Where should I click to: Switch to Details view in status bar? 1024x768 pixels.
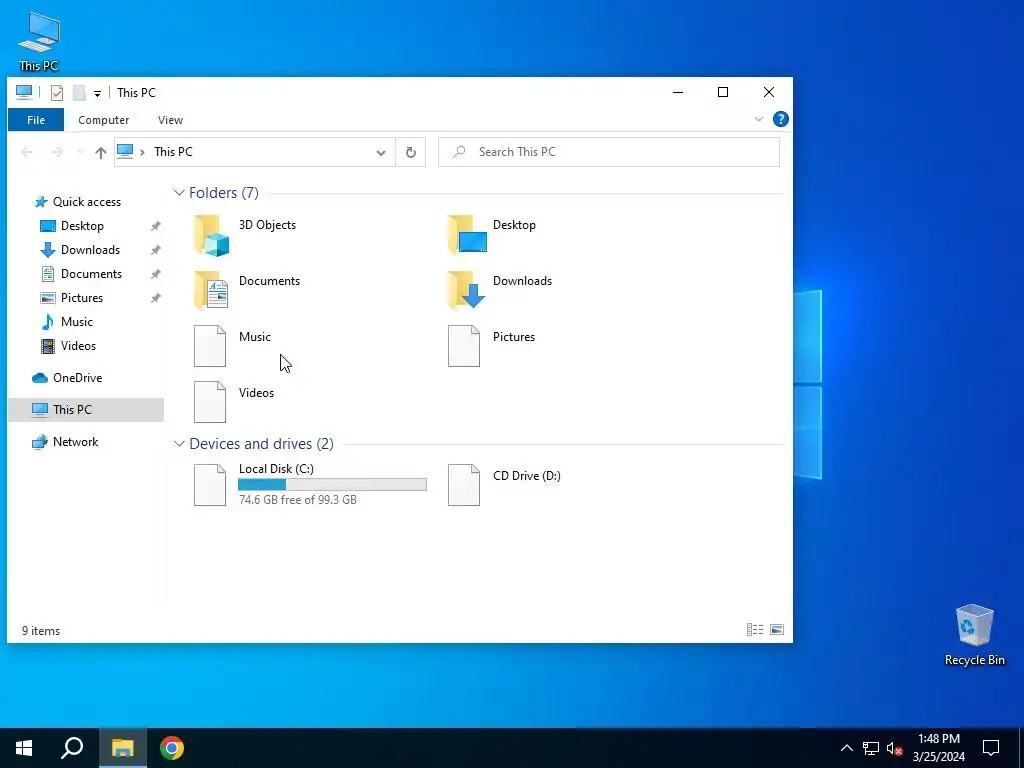(x=755, y=630)
